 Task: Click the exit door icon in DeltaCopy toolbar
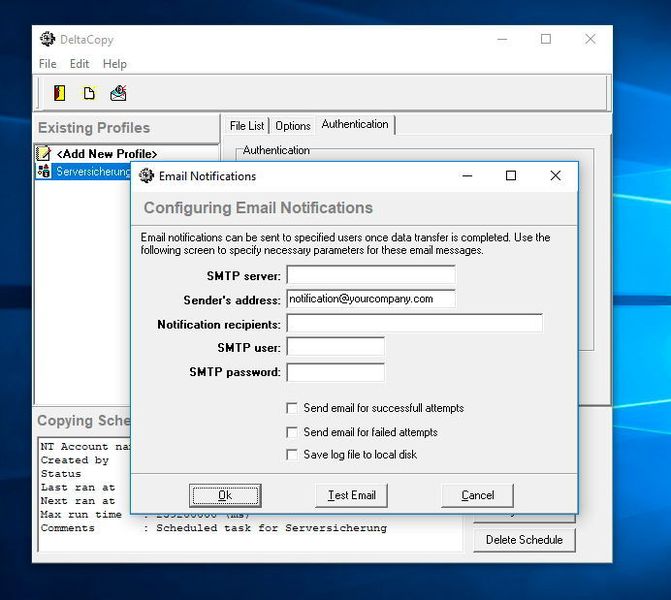[x=59, y=93]
